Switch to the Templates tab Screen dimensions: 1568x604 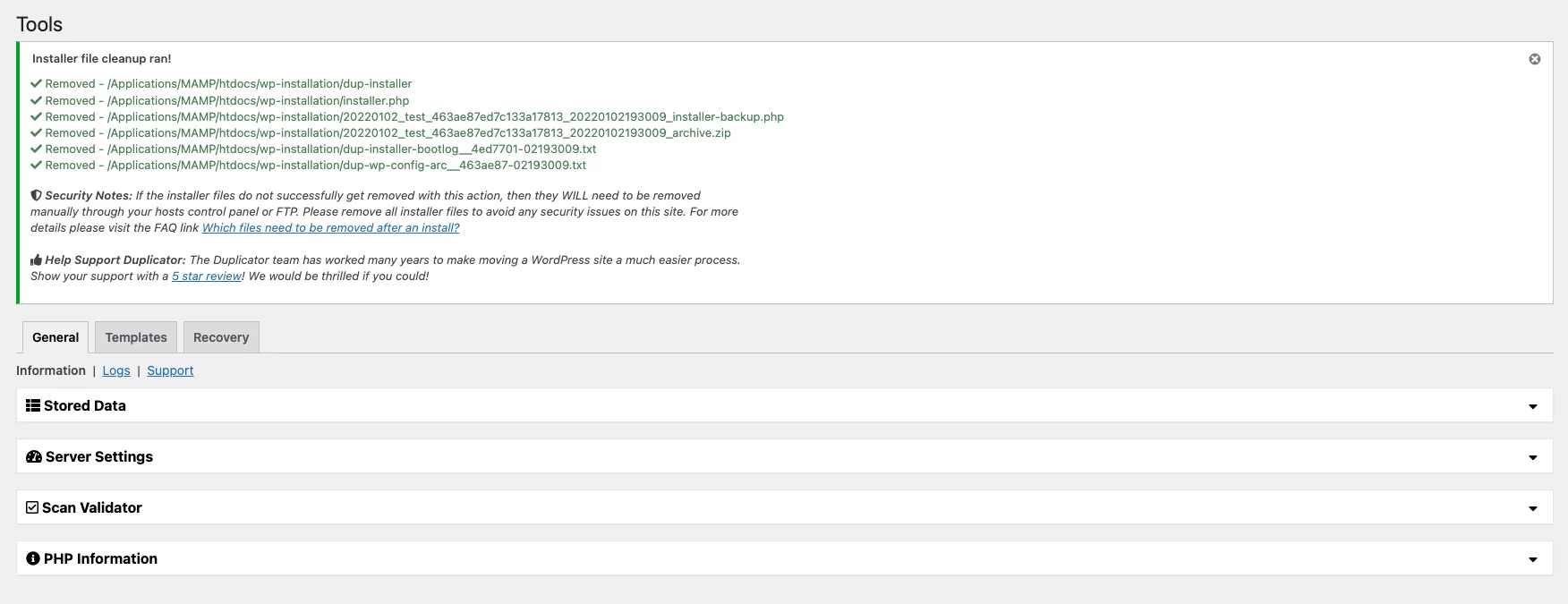tap(136, 337)
